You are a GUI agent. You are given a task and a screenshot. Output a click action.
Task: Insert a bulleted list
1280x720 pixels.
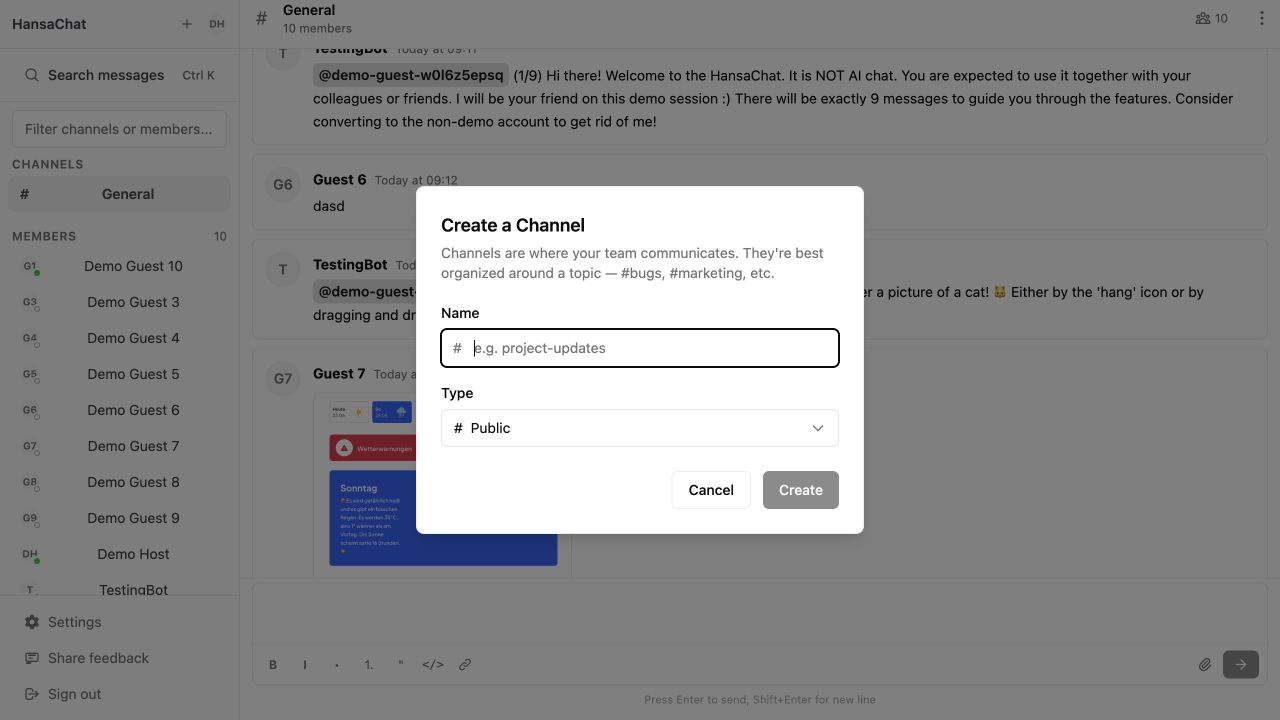coord(337,665)
